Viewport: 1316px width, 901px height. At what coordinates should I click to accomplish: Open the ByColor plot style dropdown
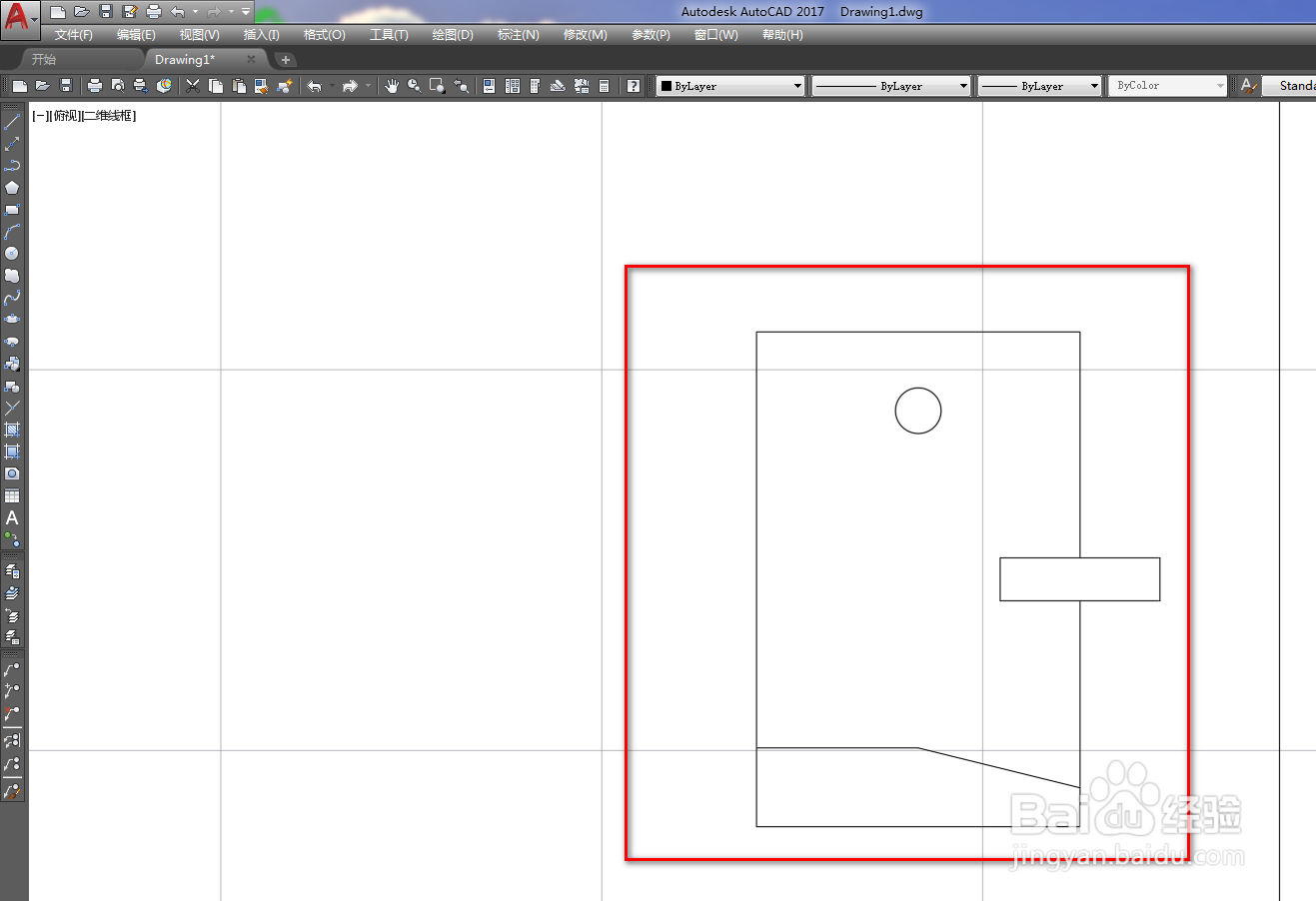coord(1167,86)
